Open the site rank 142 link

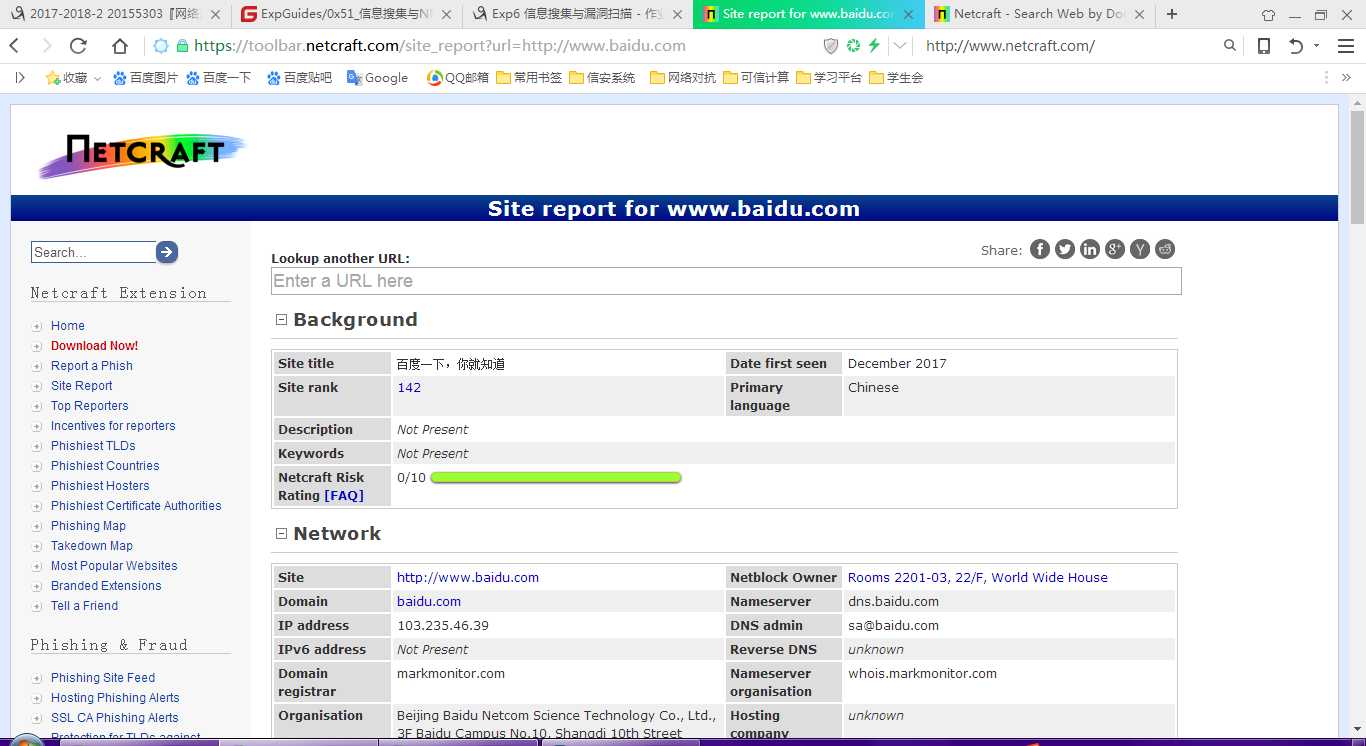tap(409, 388)
